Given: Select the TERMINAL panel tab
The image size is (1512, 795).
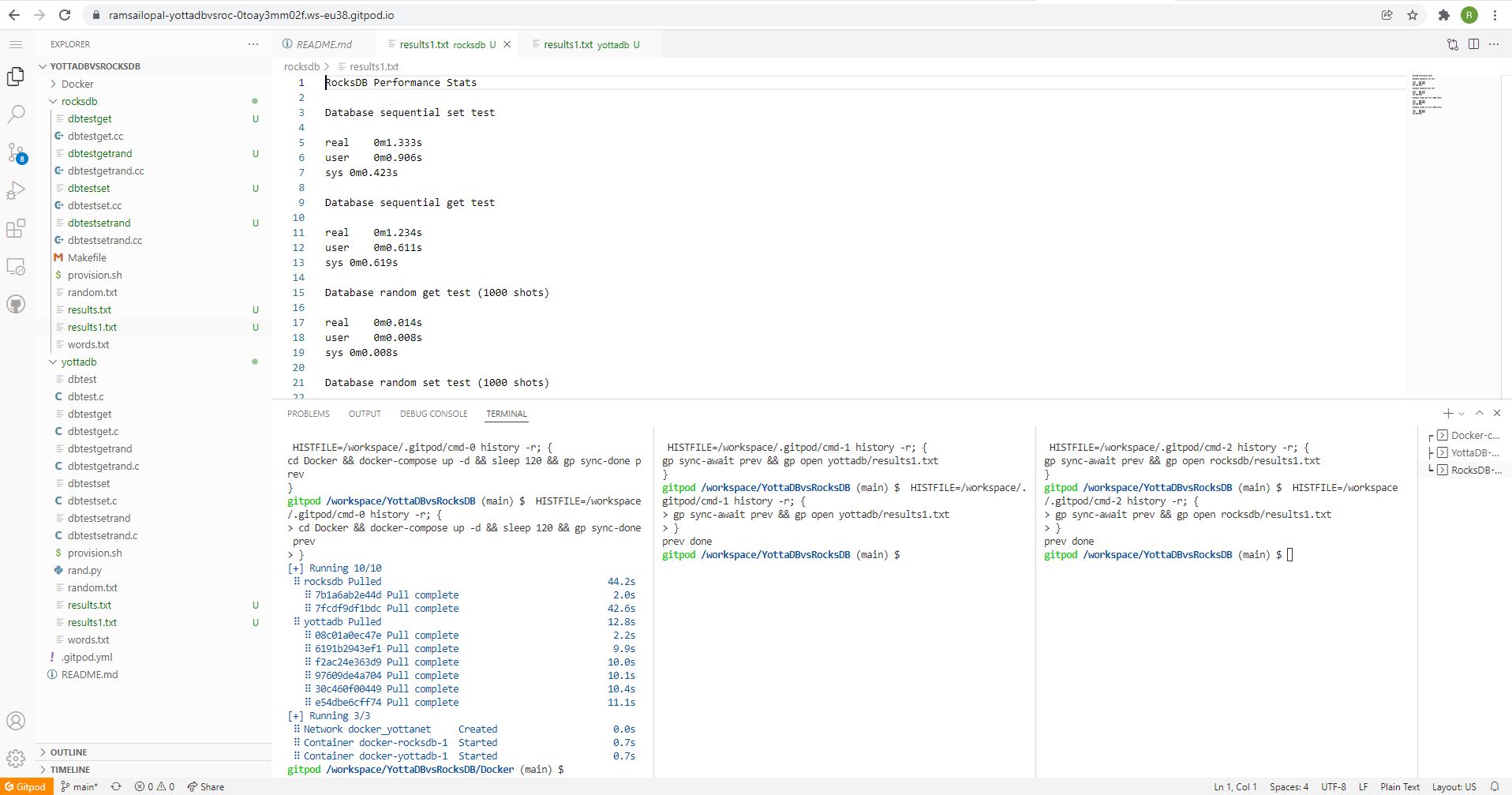Looking at the screenshot, I should click(507, 414).
